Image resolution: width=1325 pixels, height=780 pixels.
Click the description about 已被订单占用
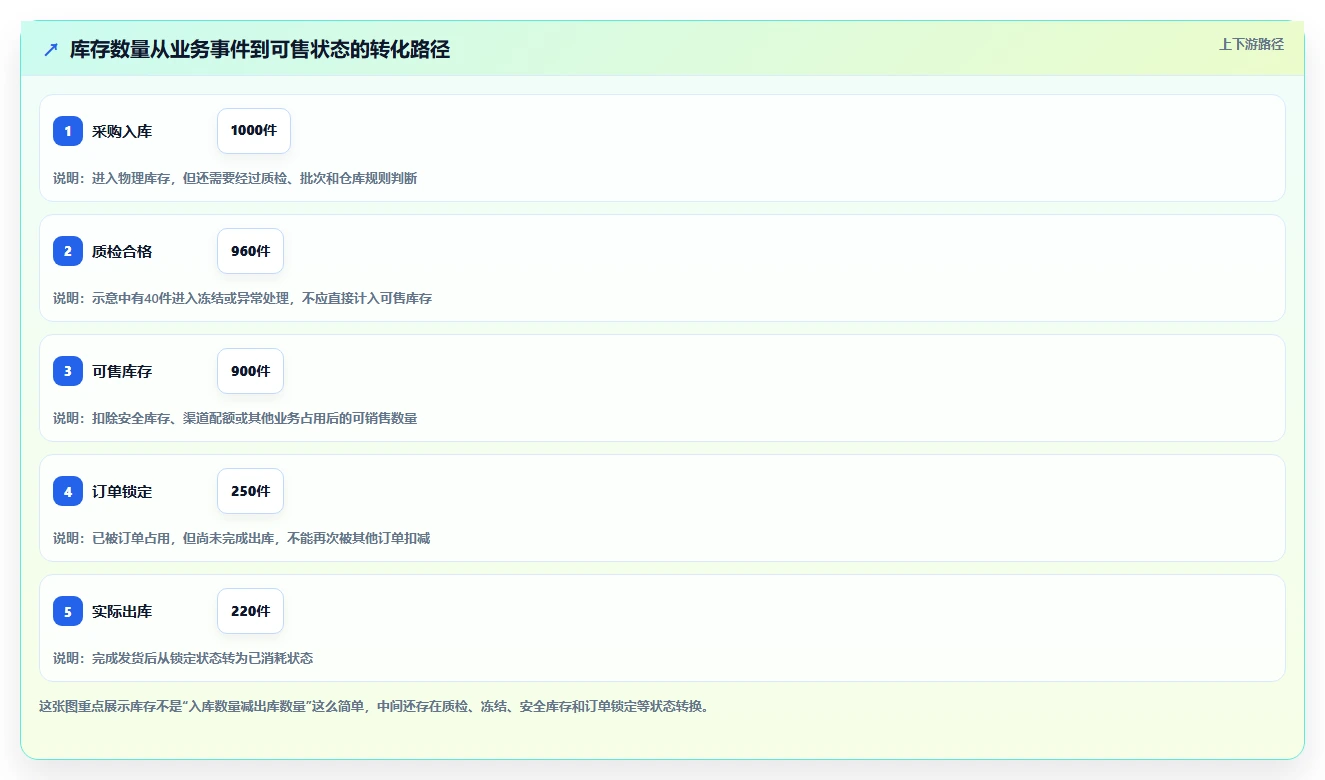[241, 538]
